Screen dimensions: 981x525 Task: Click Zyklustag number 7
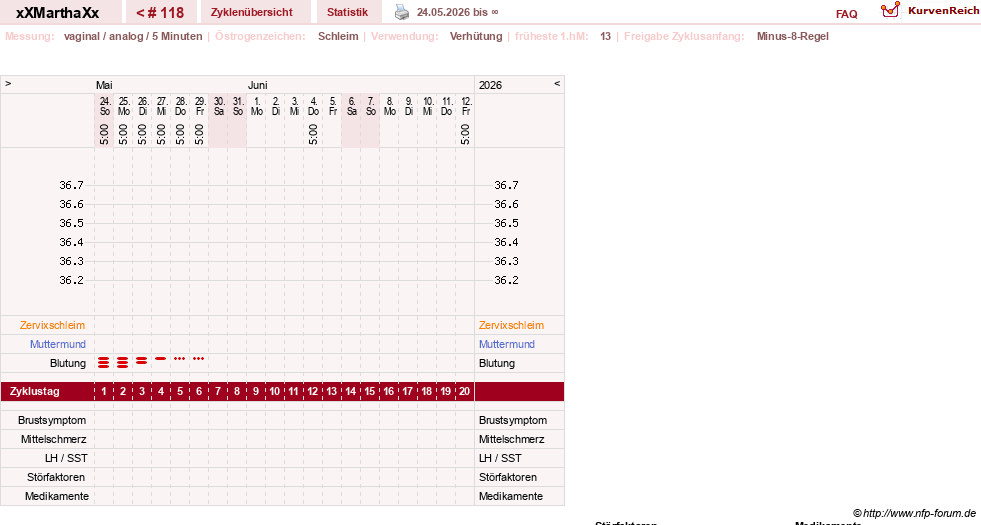click(x=218, y=392)
